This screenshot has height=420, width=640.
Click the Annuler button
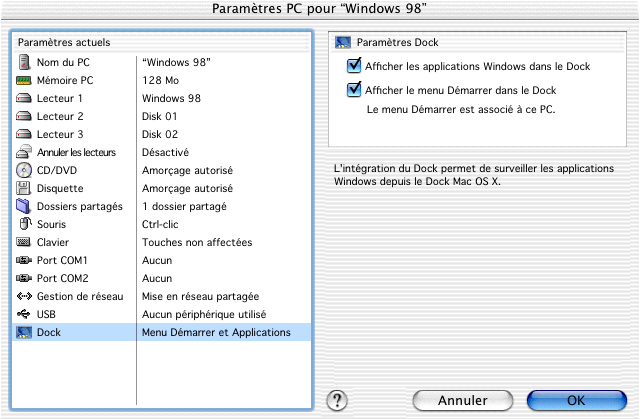pos(463,400)
